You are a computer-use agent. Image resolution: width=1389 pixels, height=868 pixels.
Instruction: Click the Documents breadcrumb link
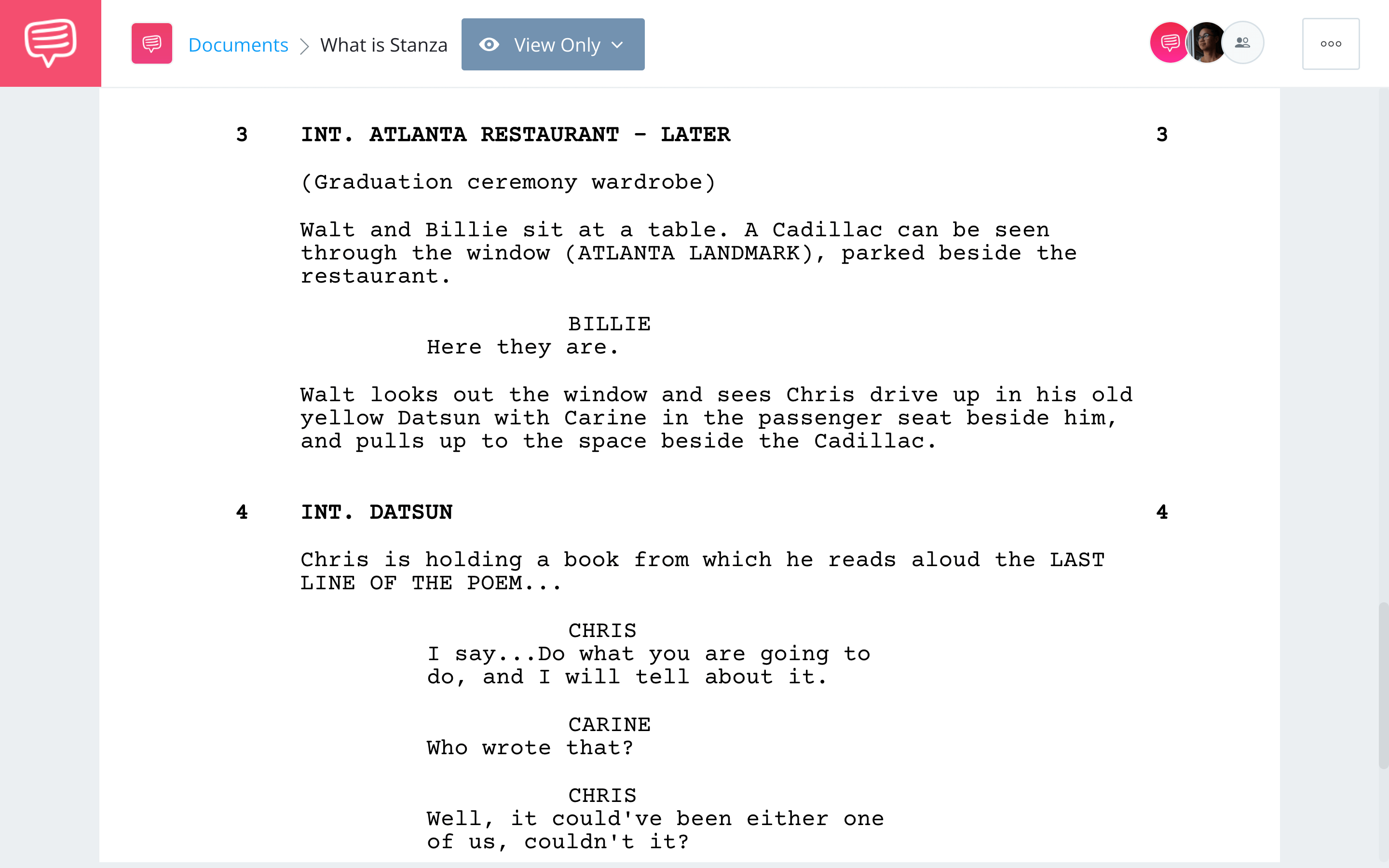pos(238,43)
